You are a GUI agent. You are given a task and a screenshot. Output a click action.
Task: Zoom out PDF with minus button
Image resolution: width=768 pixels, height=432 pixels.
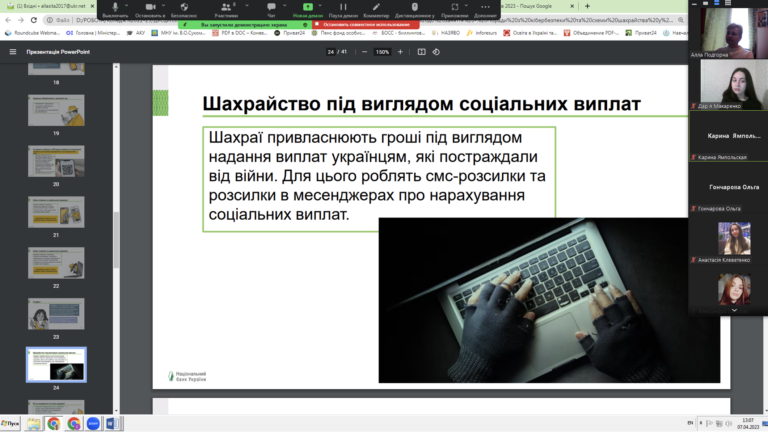pos(364,52)
